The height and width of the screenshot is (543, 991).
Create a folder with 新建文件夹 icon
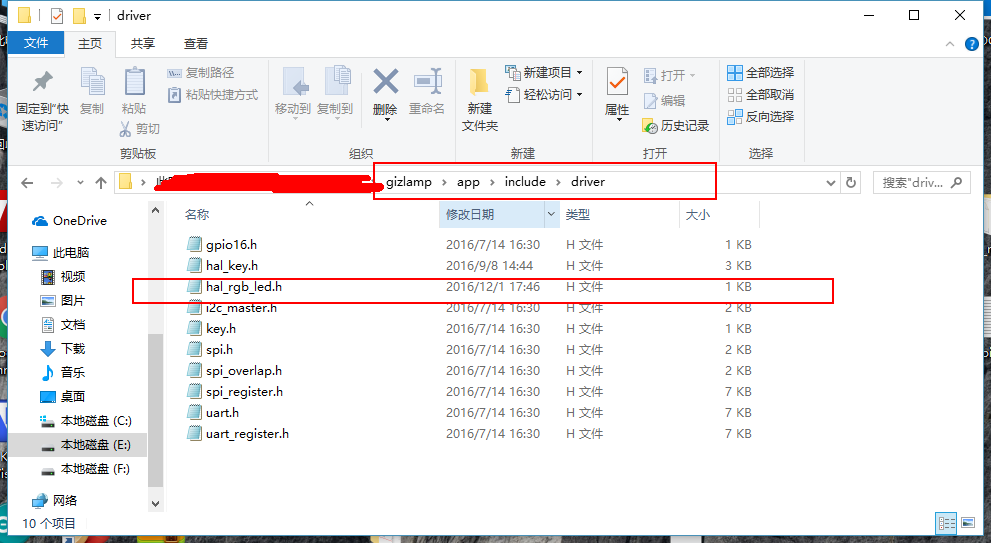480,84
